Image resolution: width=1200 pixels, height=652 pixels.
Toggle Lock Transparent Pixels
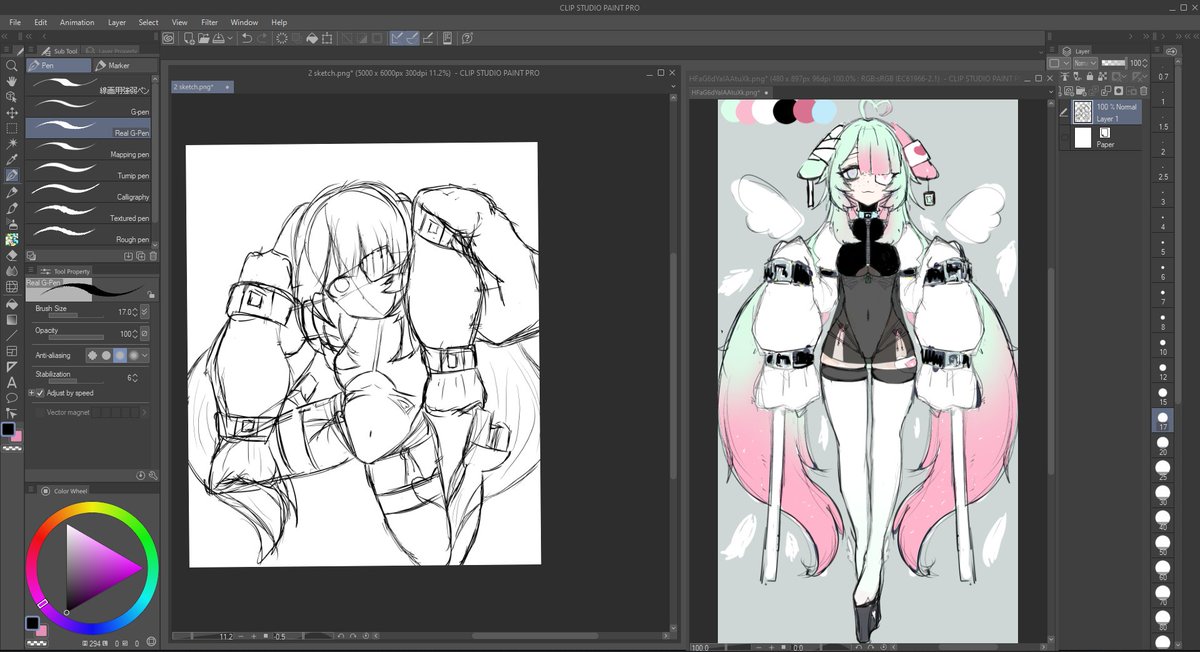[1102, 76]
